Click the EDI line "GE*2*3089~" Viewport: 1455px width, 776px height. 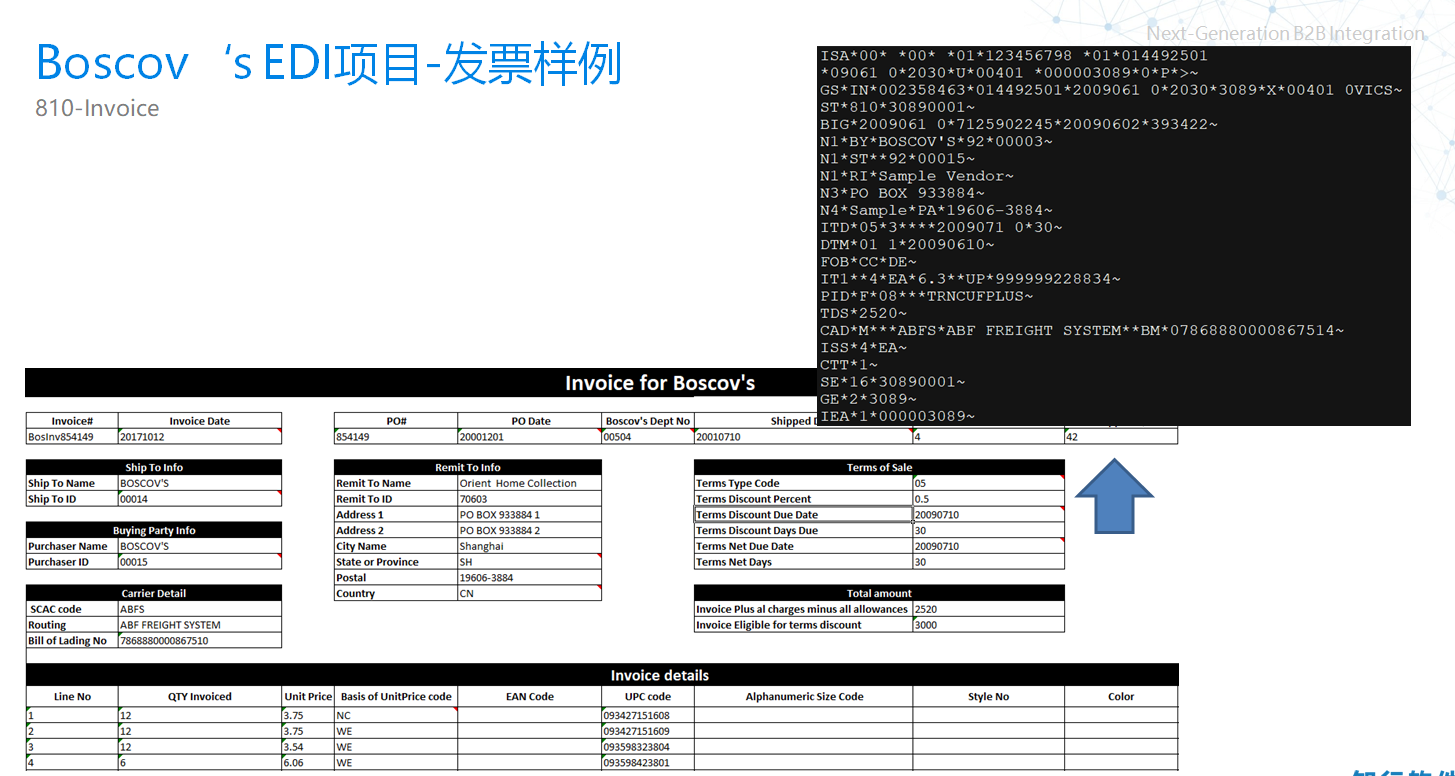868,399
